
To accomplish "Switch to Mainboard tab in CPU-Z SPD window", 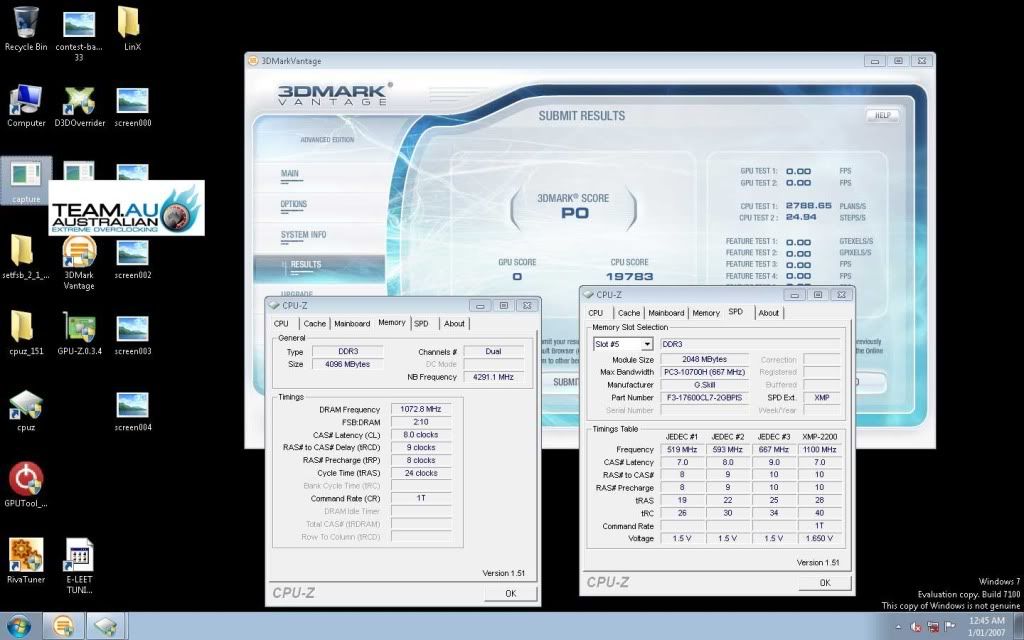I will 666,313.
